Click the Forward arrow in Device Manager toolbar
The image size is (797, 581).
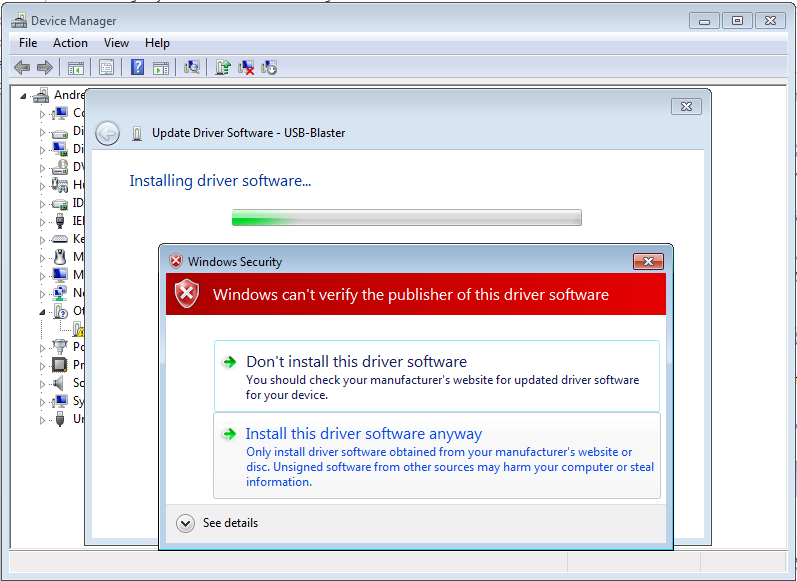point(45,67)
